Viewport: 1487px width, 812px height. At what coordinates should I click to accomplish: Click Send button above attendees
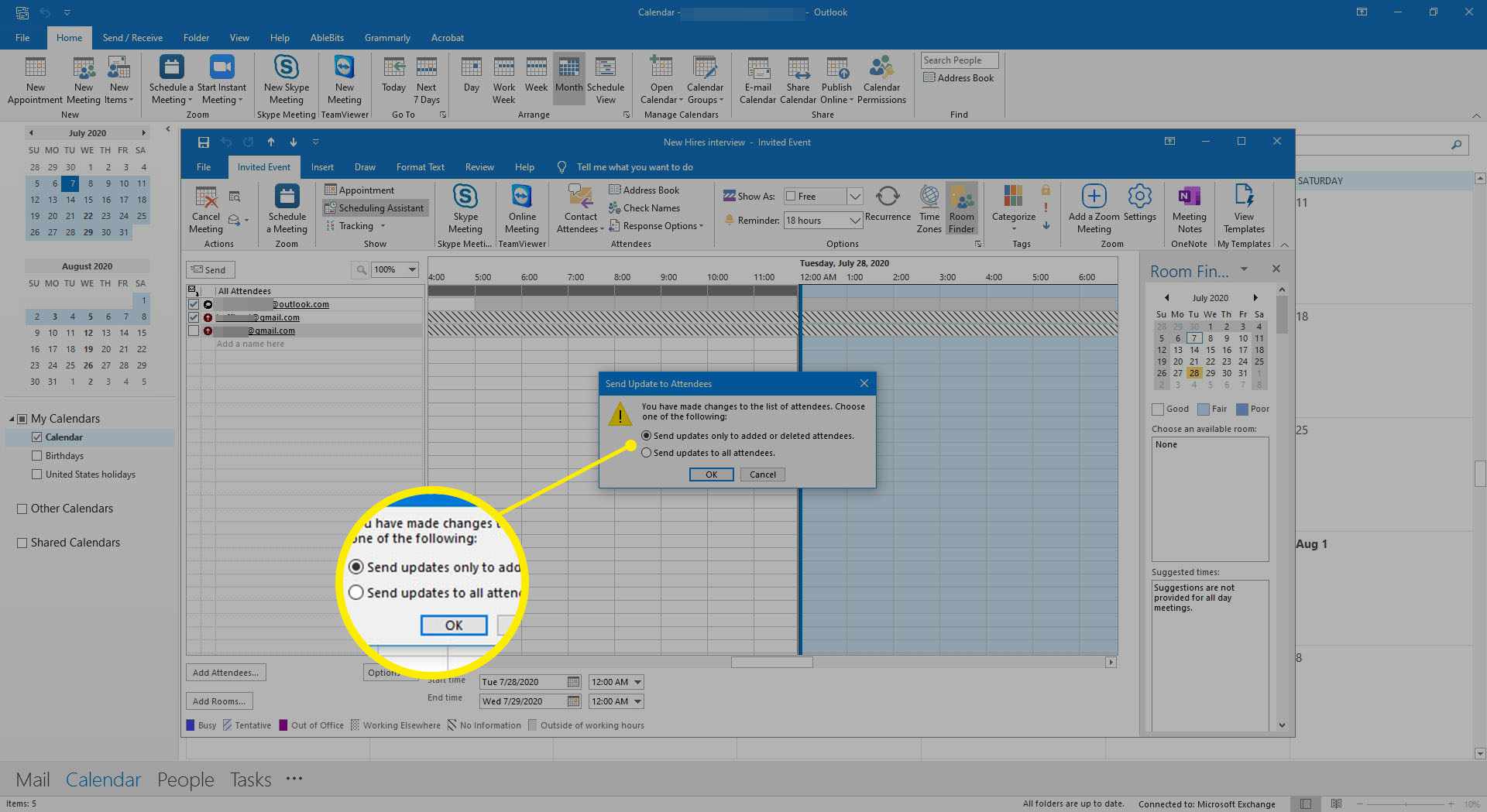point(210,269)
